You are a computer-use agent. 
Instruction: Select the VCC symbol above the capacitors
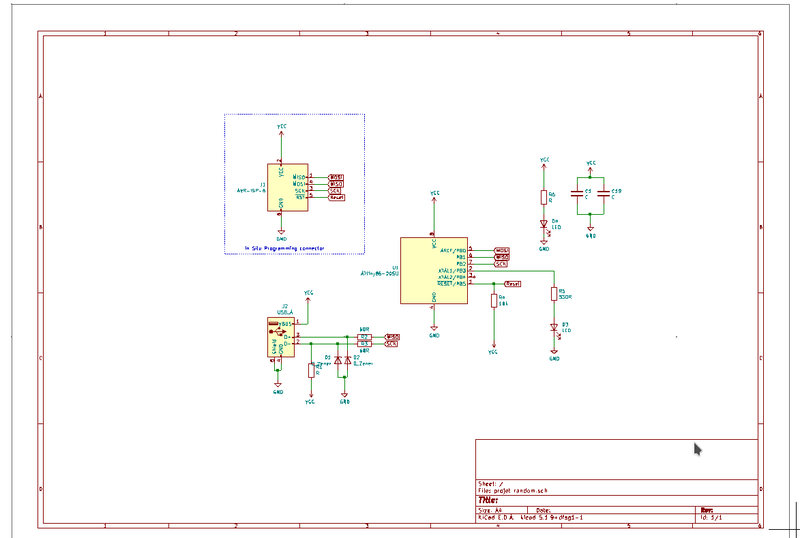[590, 163]
